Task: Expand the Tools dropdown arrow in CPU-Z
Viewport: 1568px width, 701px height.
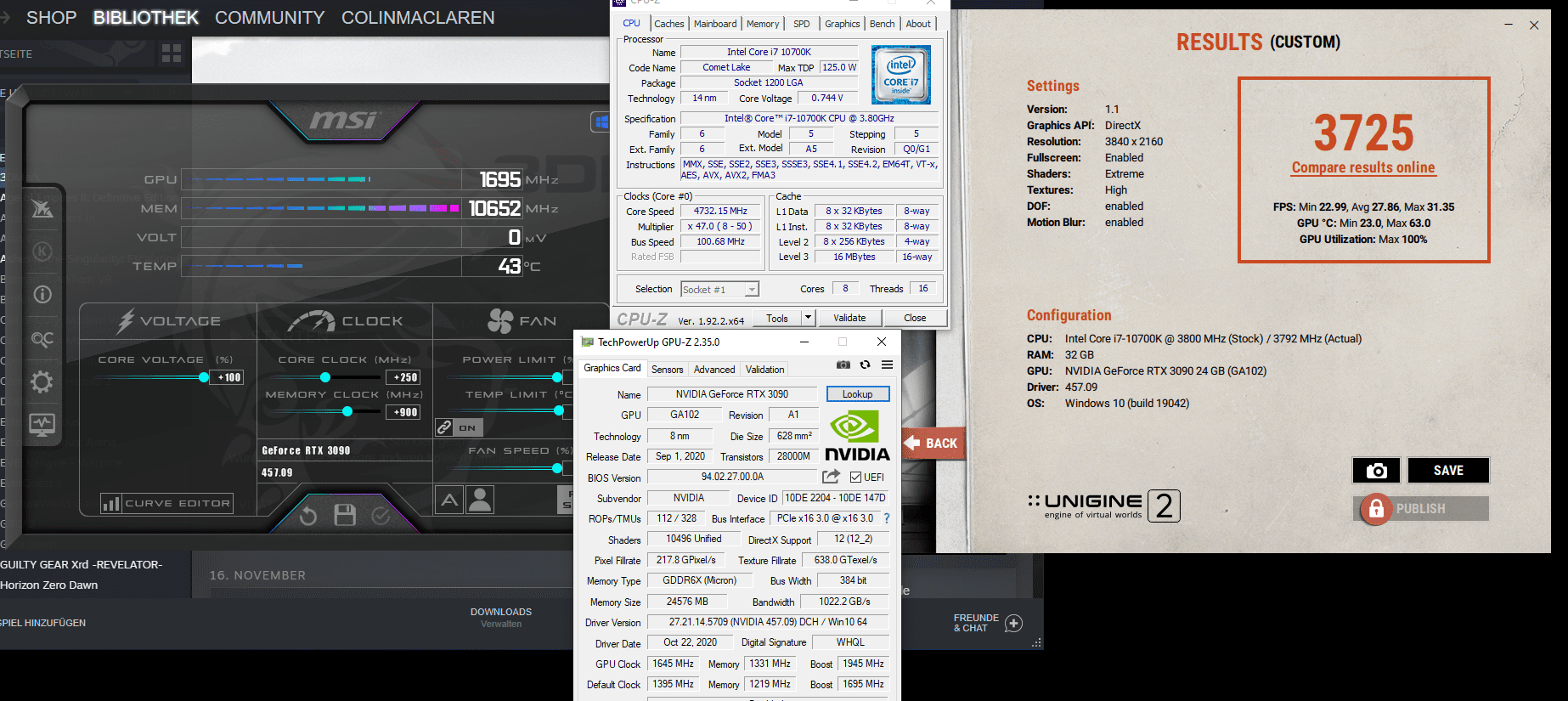Action: coord(808,318)
